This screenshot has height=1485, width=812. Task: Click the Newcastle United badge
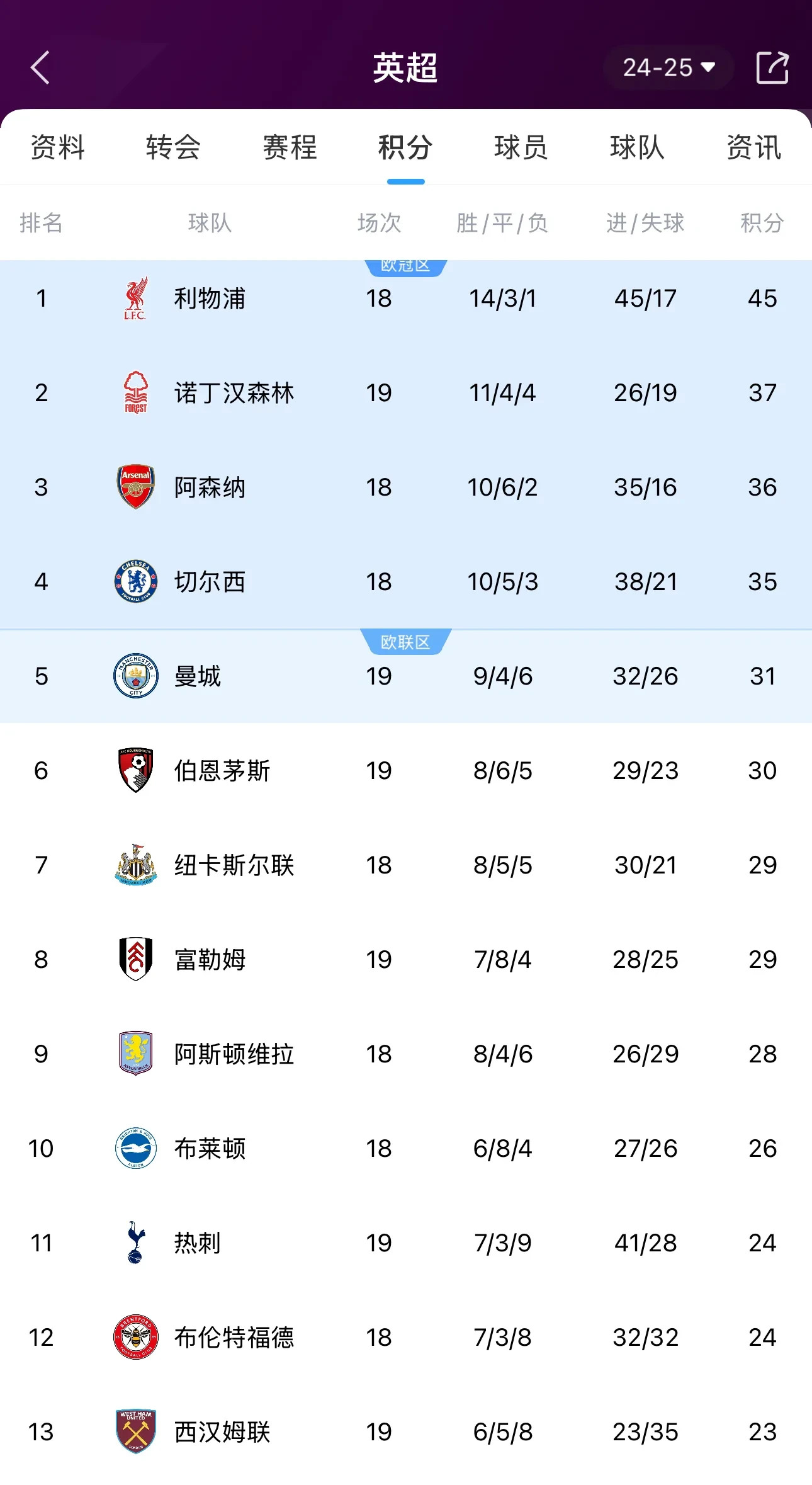[134, 865]
